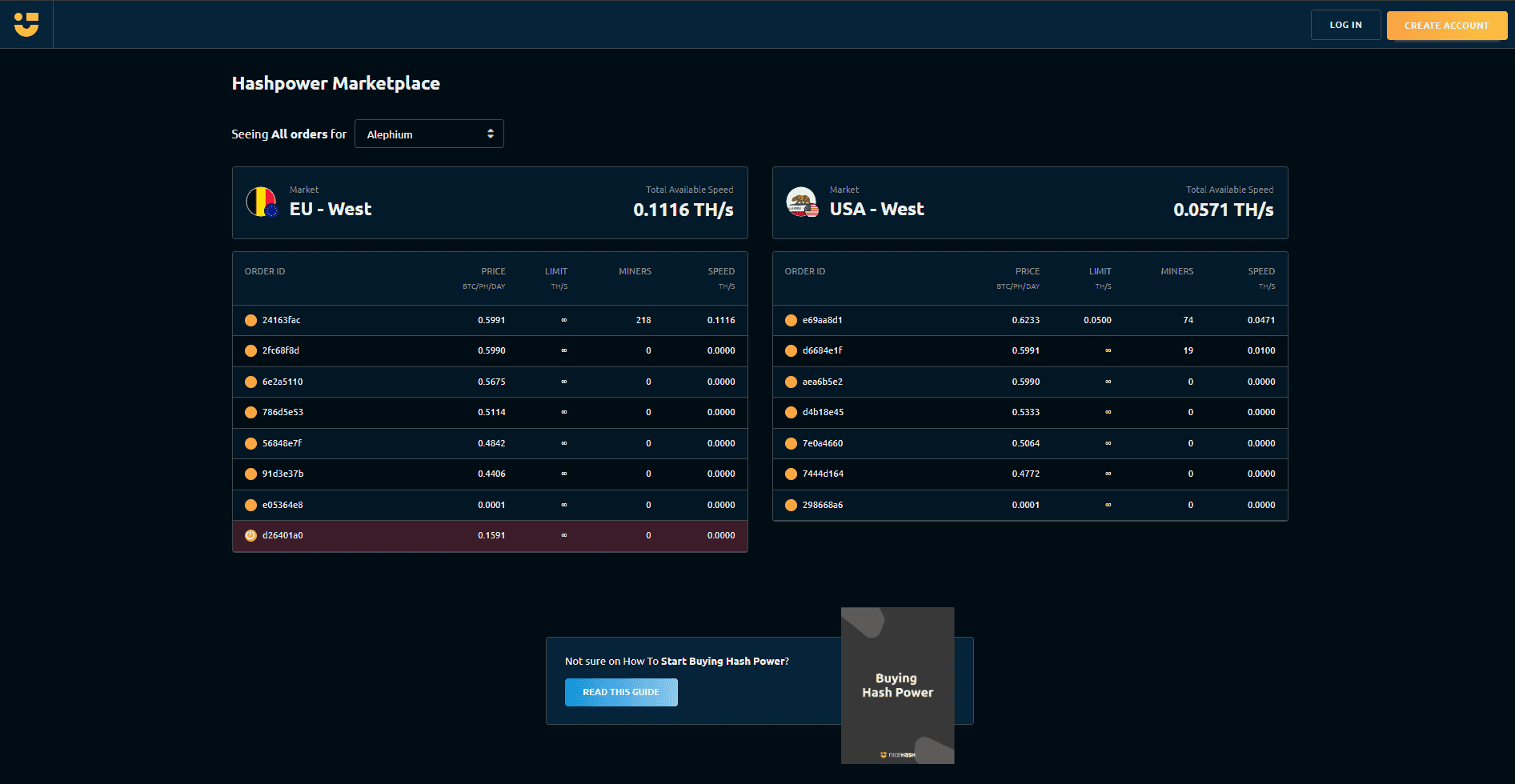Screen dimensions: 1515x784
Task: Click the power icon for order d26401a0
Action: pyautogui.click(x=250, y=535)
